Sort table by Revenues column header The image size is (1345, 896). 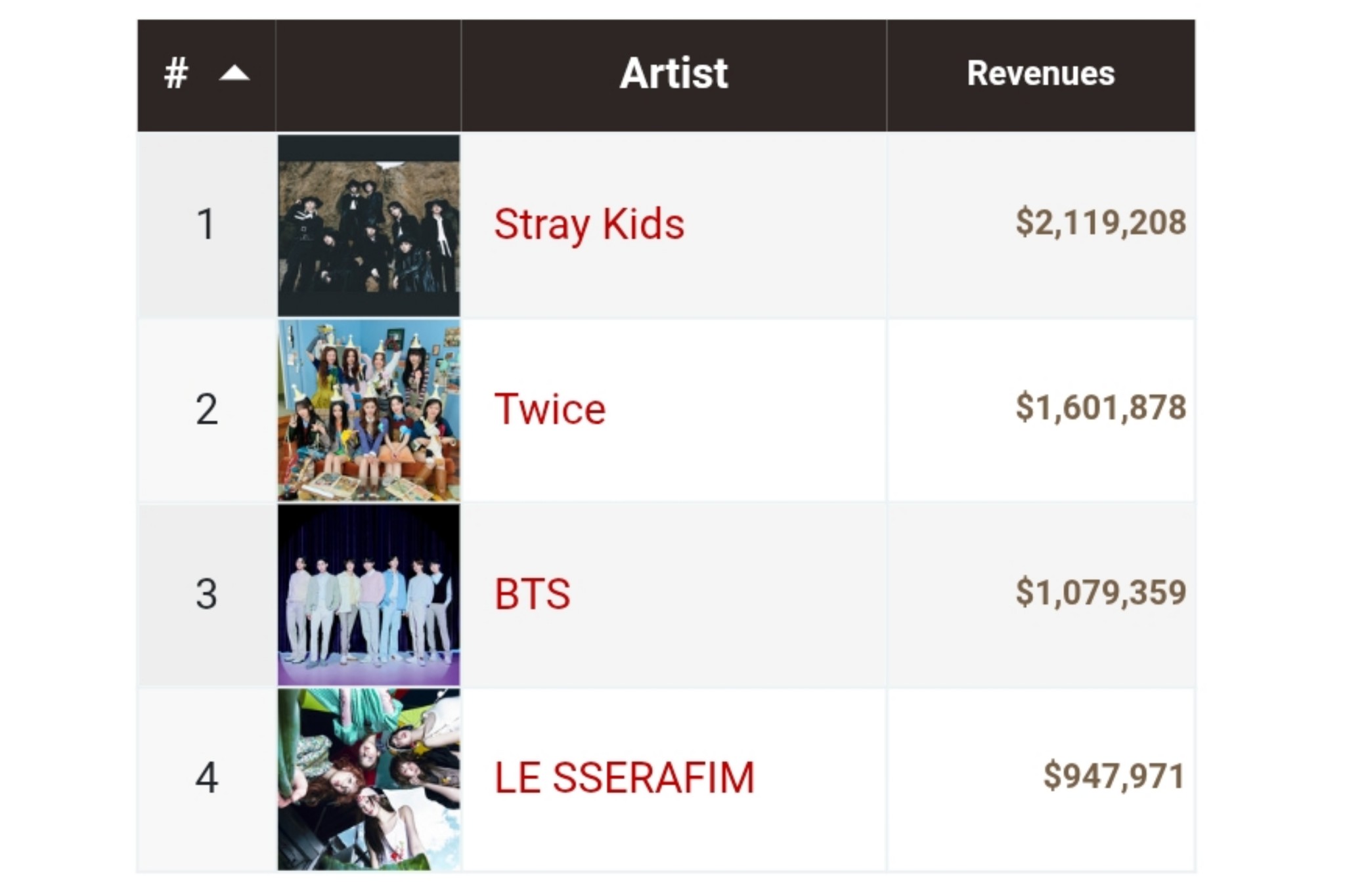tap(1040, 73)
